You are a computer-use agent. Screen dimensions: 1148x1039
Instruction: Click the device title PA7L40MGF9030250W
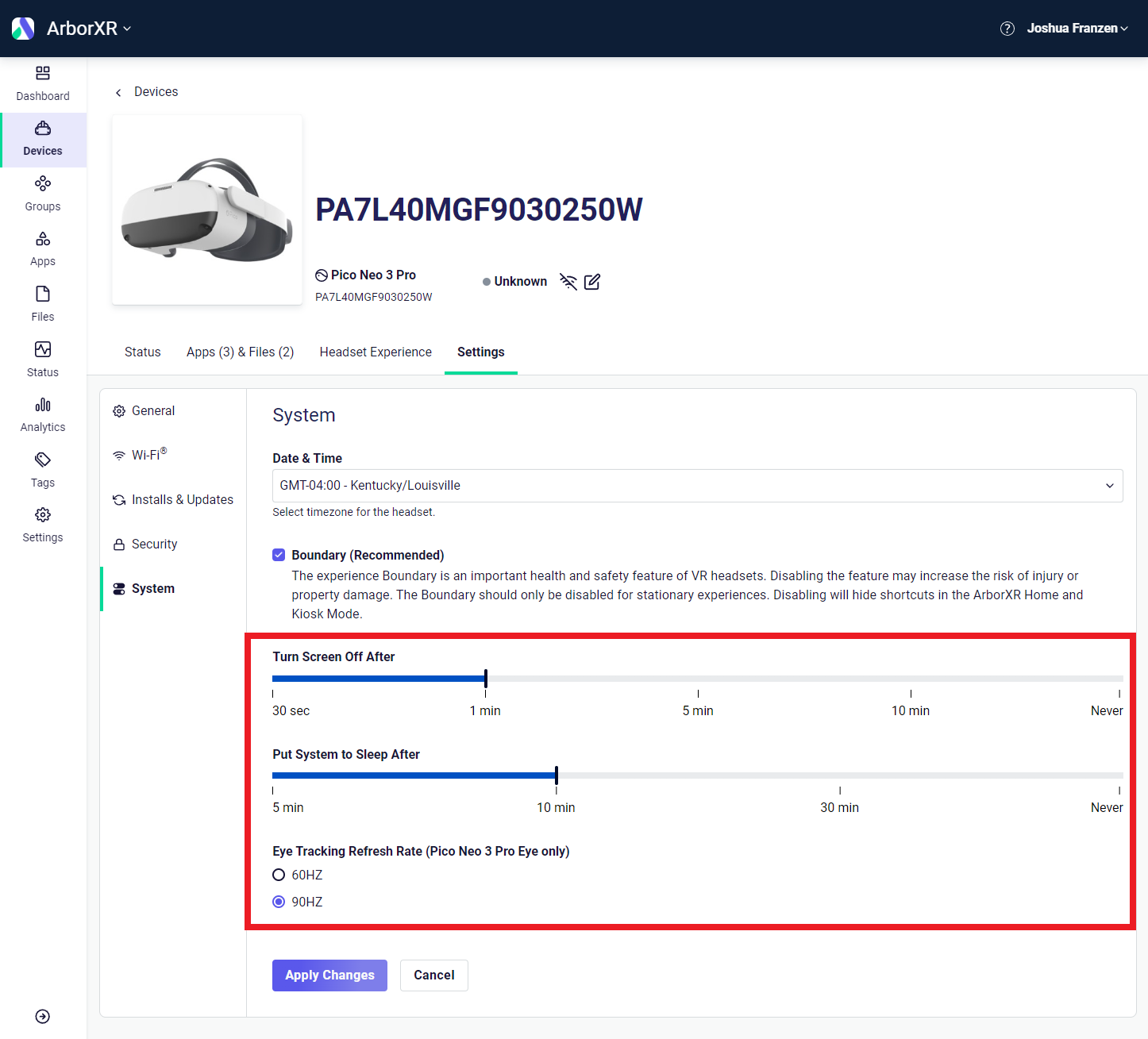point(480,210)
